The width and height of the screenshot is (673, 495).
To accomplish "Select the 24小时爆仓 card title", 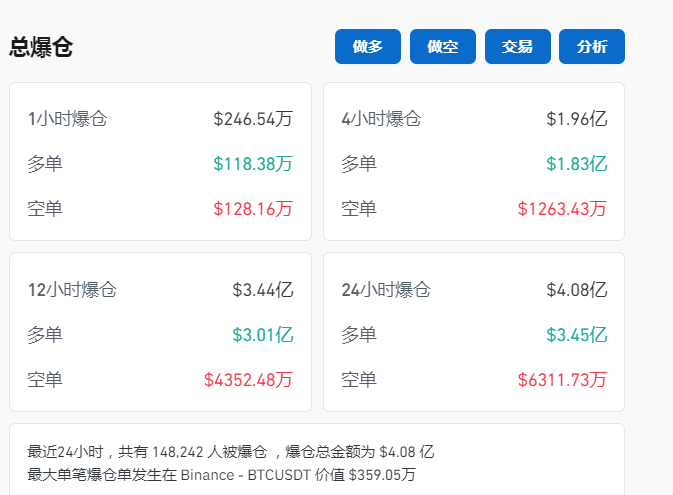I will (386, 290).
